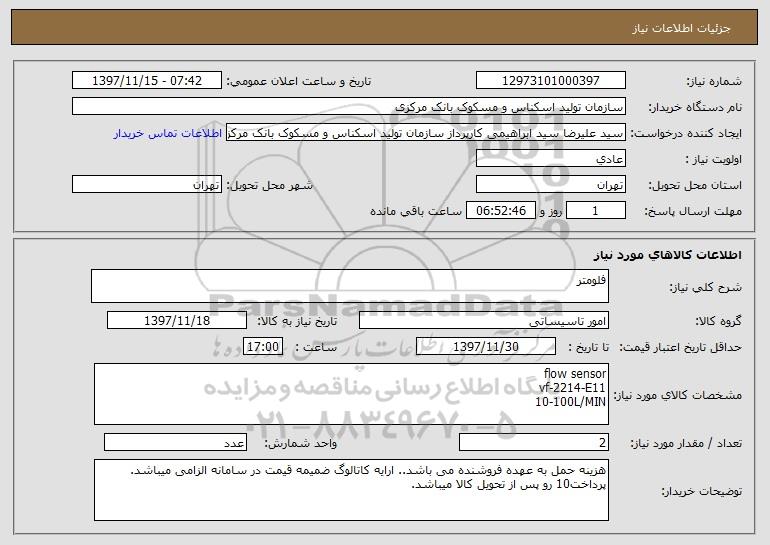Select the label واحد شمارش
The image size is (770, 545).
click(x=301, y=443)
